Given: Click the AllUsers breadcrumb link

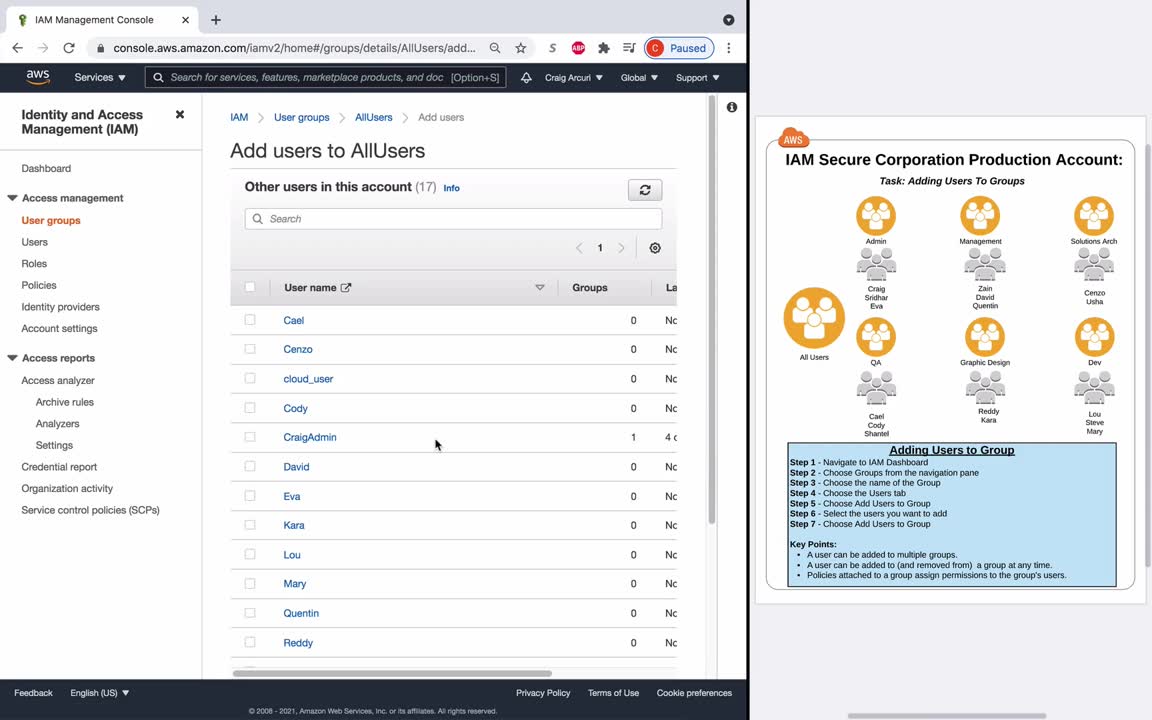Looking at the screenshot, I should coord(374,118).
